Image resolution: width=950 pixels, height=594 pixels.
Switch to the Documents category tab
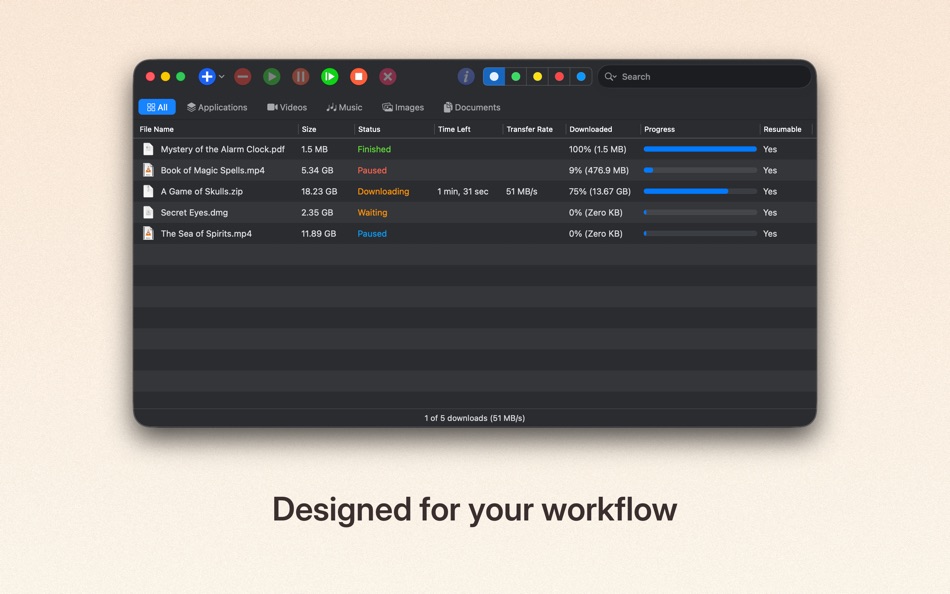point(472,107)
